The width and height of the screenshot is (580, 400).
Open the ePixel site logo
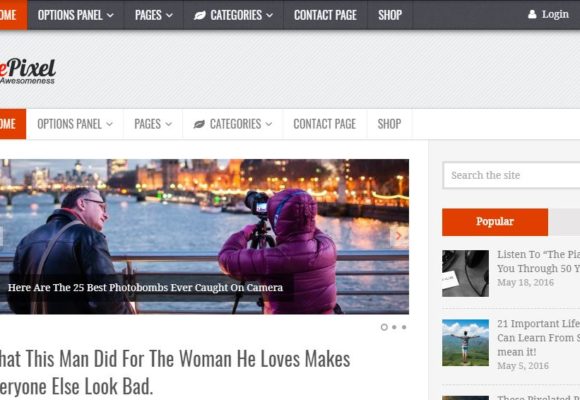(x=28, y=71)
